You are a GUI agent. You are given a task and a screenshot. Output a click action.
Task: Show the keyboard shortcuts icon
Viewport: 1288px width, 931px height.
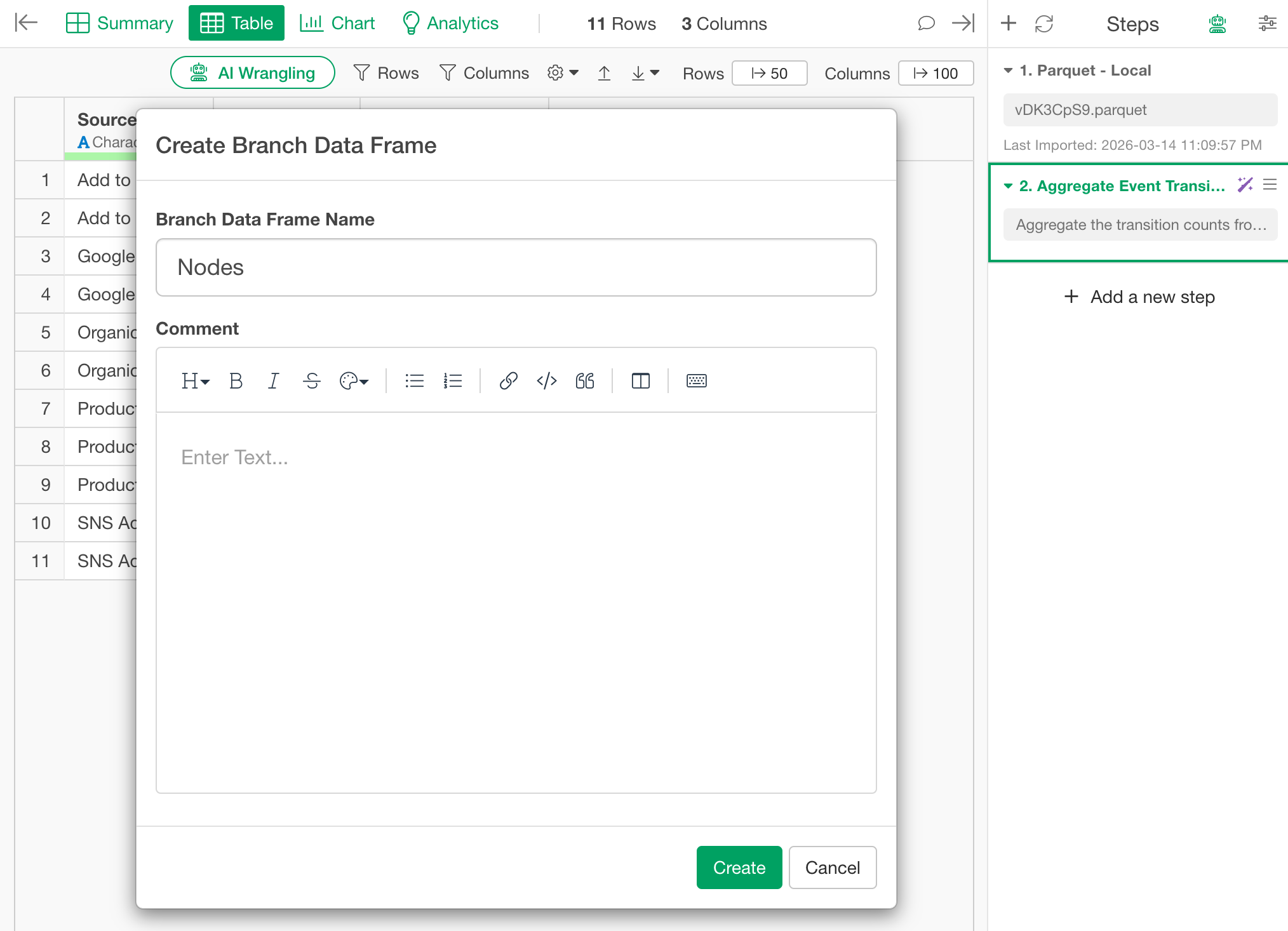[x=696, y=381]
